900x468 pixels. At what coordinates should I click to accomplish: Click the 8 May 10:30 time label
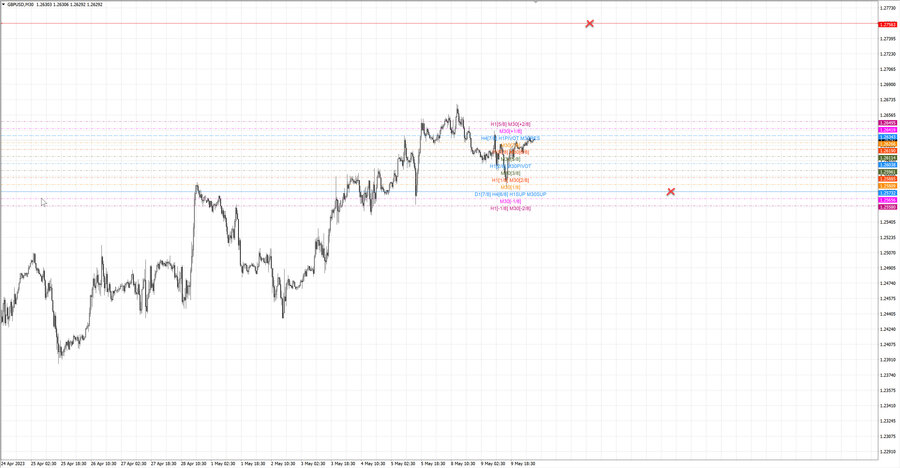463,463
